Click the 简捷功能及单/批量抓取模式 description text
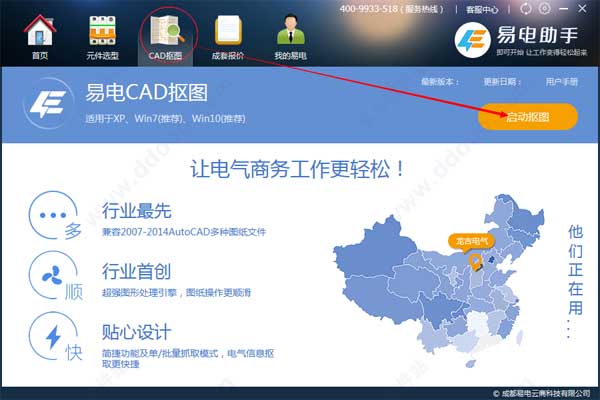600x400 pixels. tap(188, 358)
